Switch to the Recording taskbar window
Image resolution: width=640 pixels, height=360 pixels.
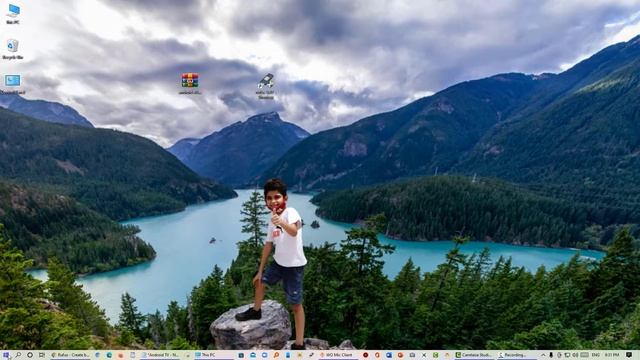point(517,355)
